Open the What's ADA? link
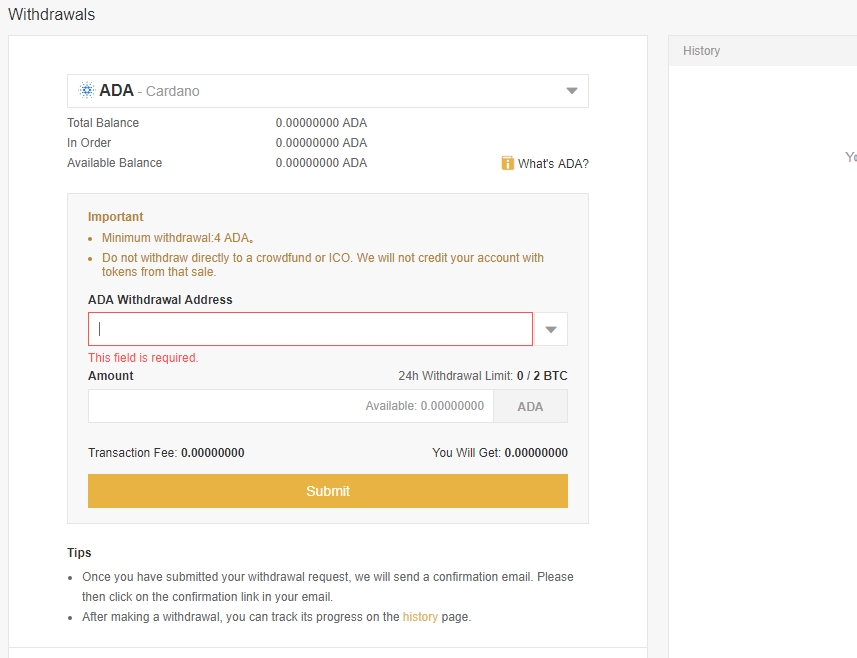This screenshot has width=857, height=658. coord(553,163)
